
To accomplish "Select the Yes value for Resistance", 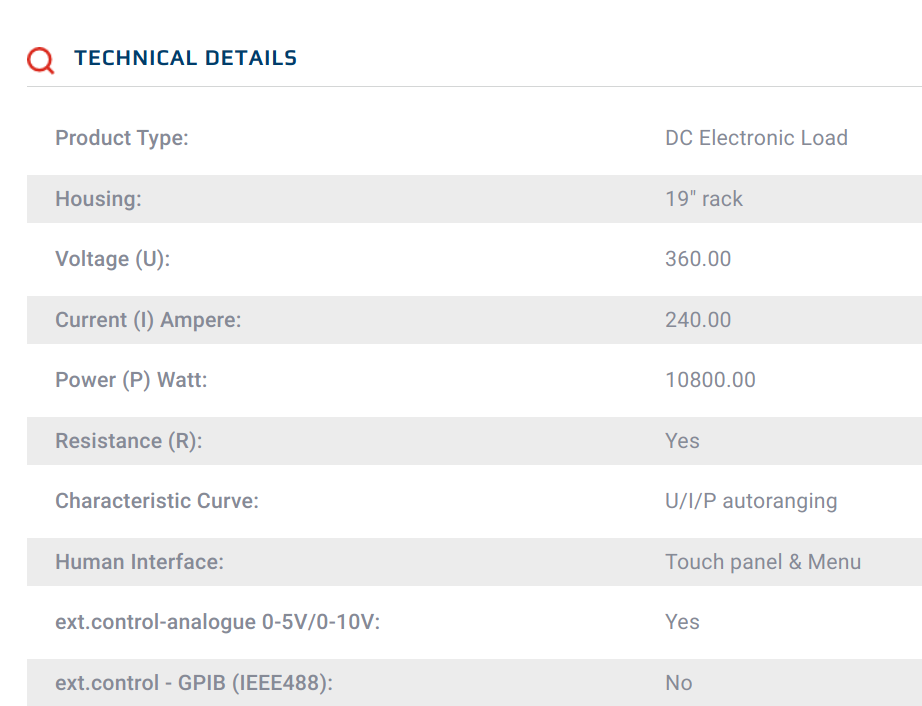I will click(x=682, y=441).
